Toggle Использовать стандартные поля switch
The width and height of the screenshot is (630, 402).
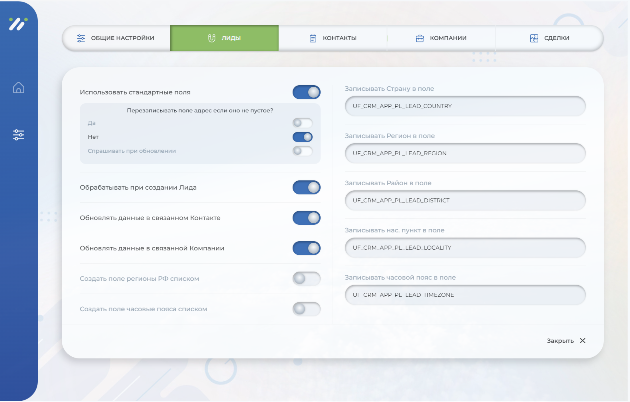coord(306,92)
